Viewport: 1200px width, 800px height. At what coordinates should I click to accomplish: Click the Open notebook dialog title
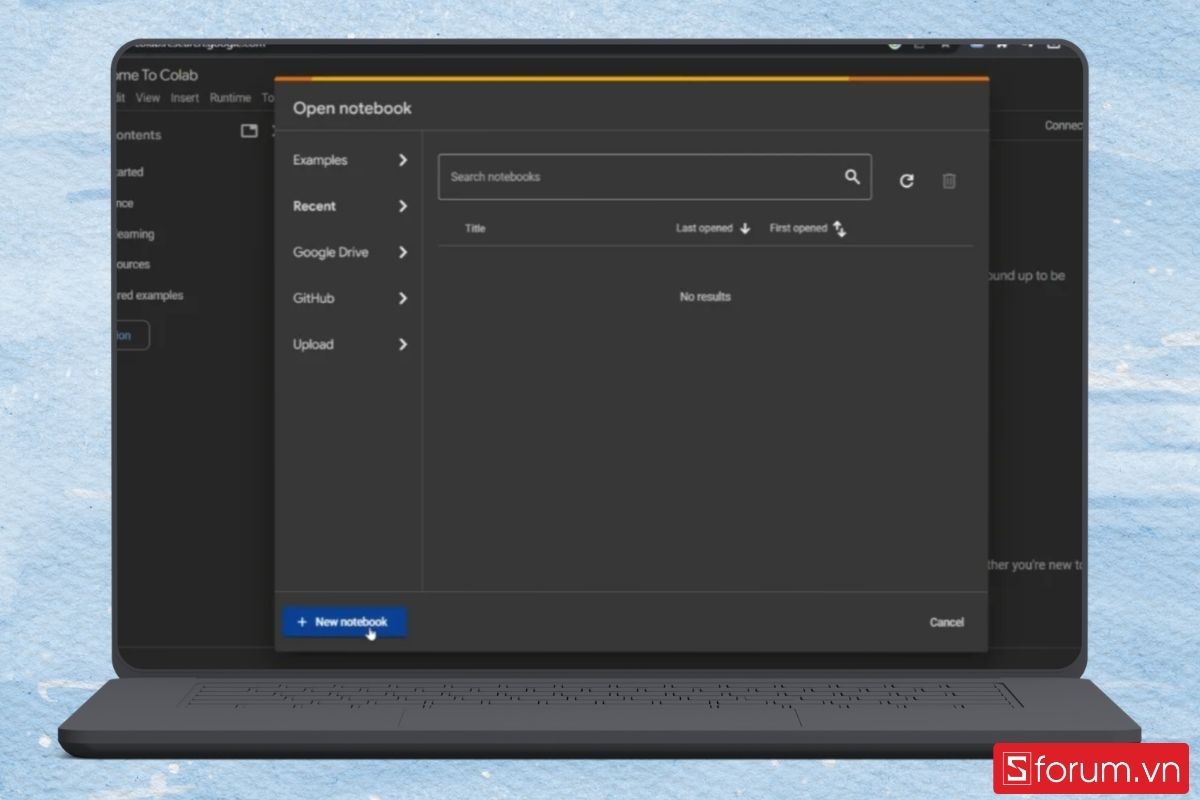(x=352, y=108)
